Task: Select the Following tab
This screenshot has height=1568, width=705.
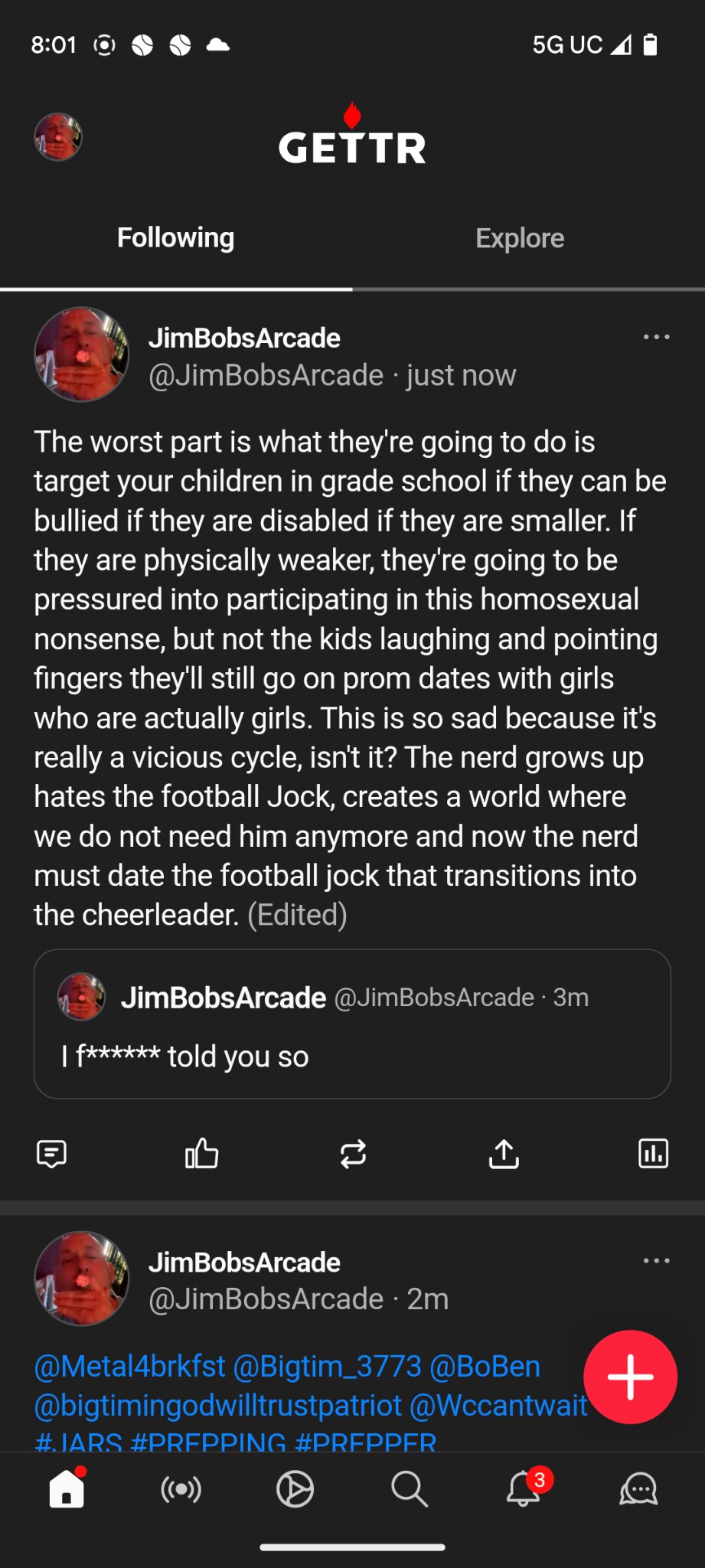Action: [x=175, y=238]
